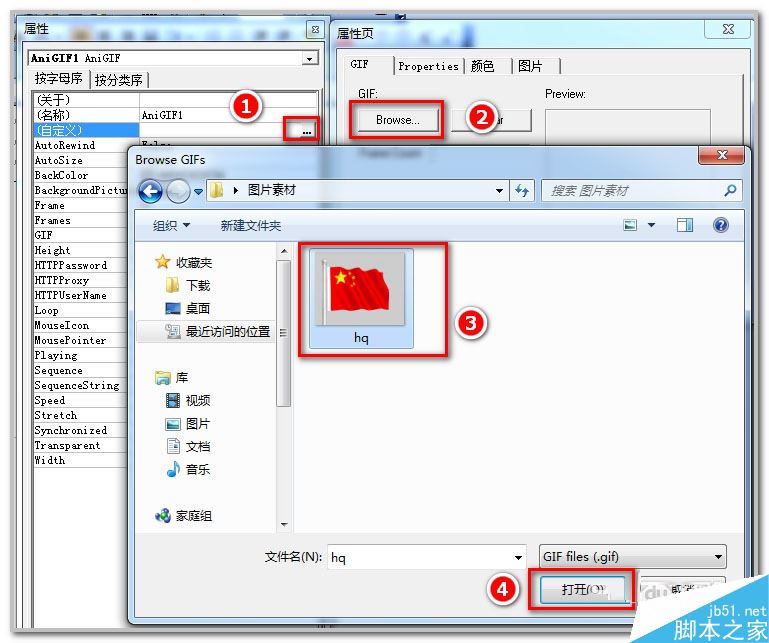Select the hq flag GIF thumbnail
The height and width of the screenshot is (643, 769).
361,298
